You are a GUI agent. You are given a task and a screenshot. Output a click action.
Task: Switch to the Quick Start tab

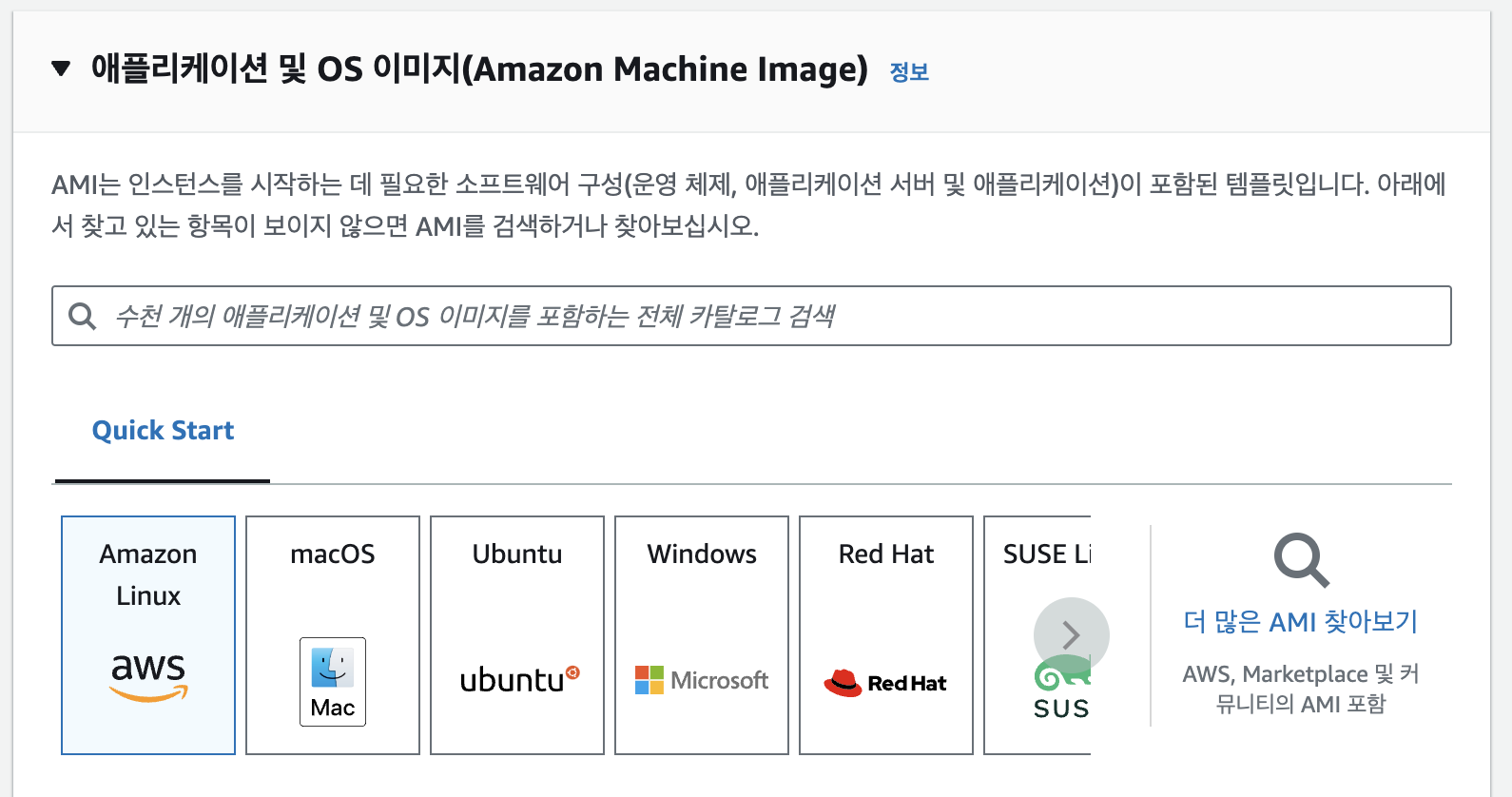click(x=163, y=431)
